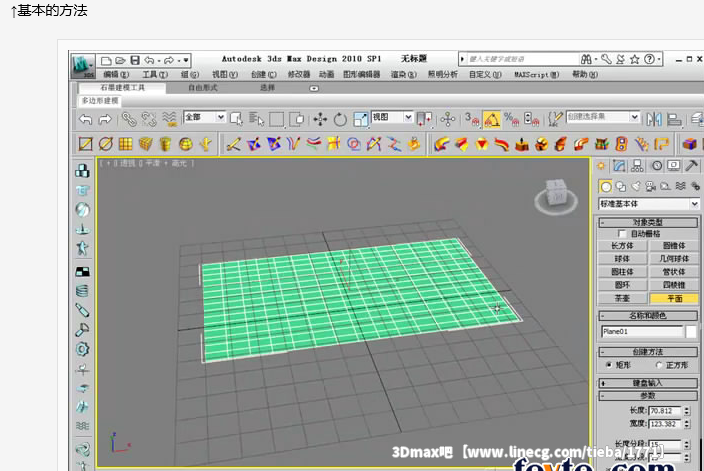Open the 渲染(R) menu

(x=404, y=75)
